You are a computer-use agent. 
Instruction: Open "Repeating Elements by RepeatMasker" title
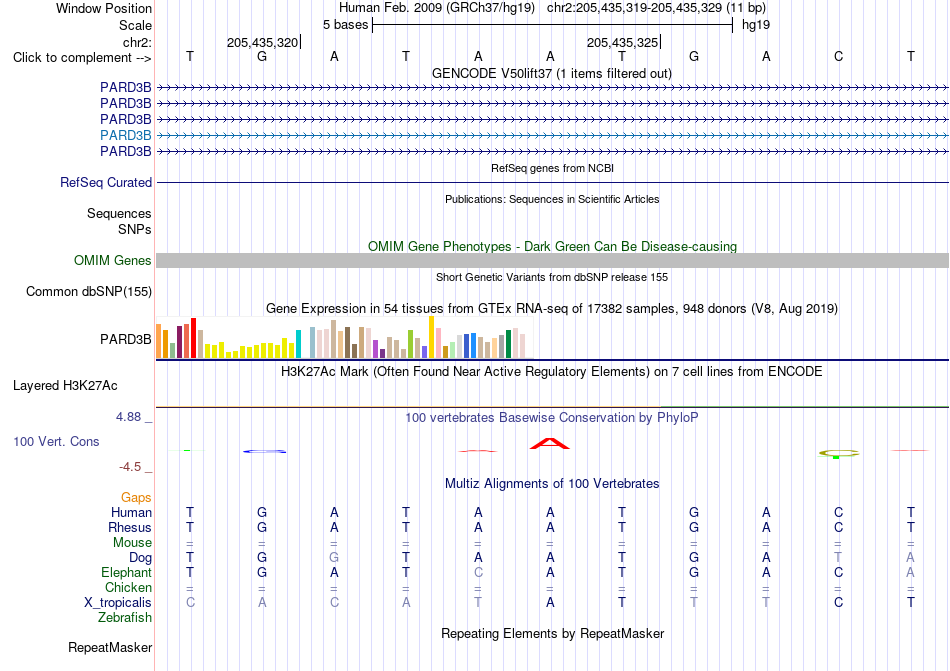click(x=552, y=634)
